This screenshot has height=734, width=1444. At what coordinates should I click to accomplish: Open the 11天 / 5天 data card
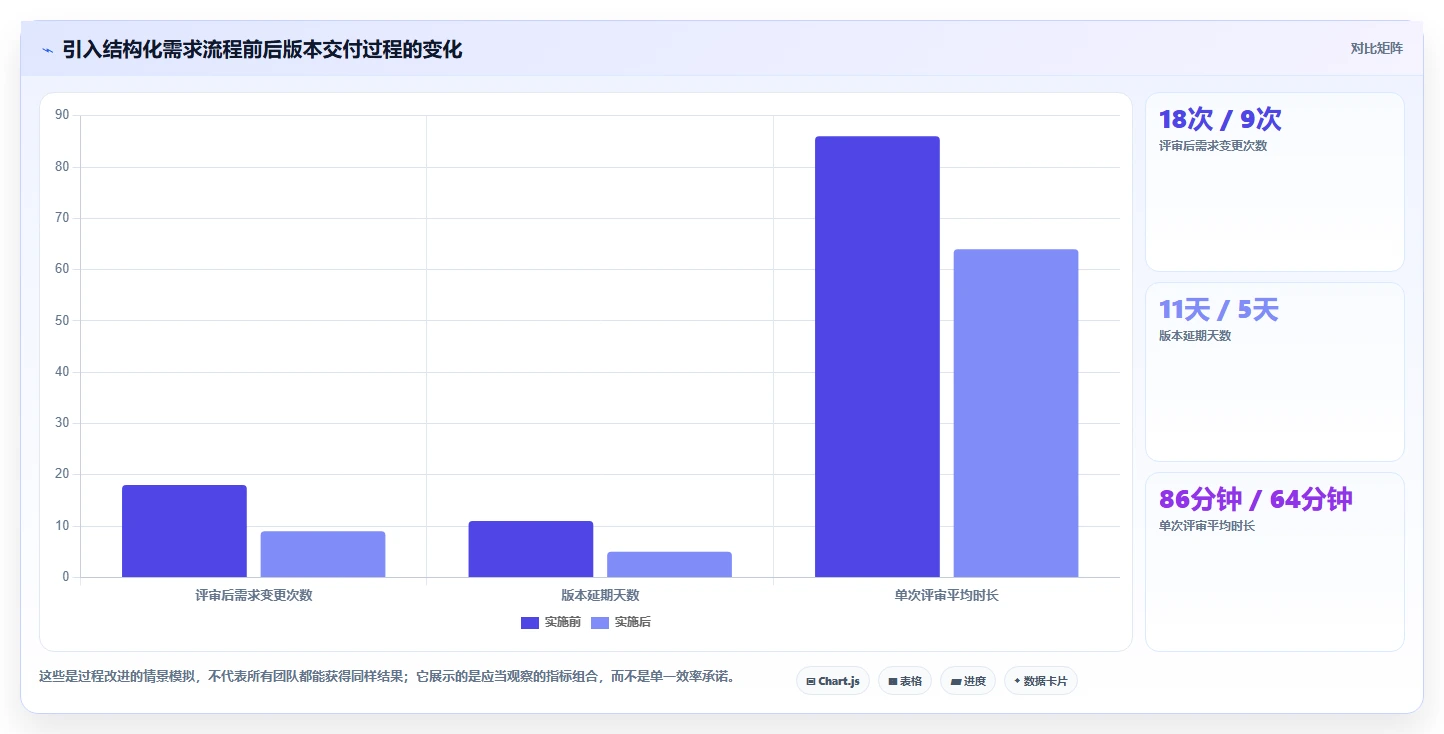(1275, 372)
